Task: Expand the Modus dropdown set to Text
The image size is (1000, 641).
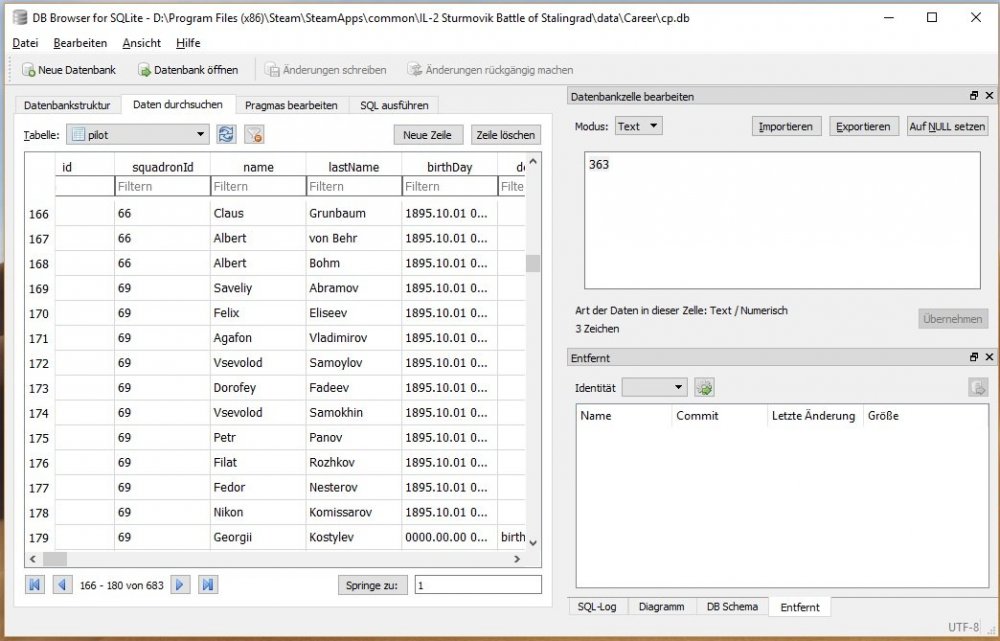Action: click(x=638, y=126)
